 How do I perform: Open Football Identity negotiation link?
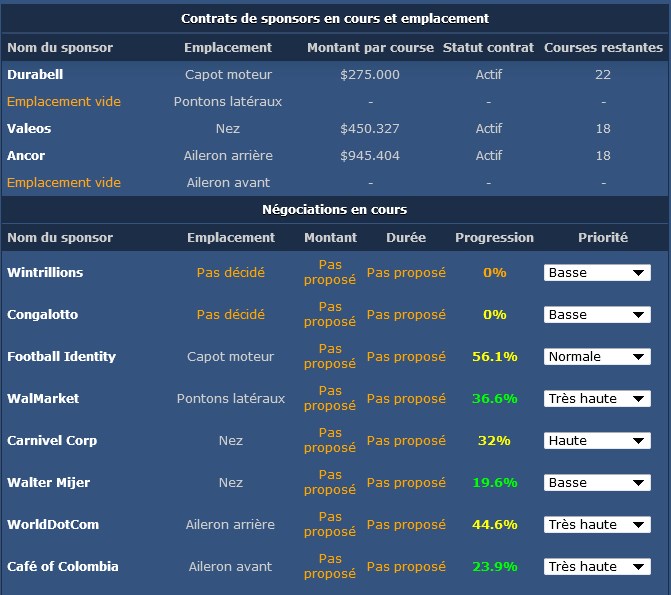tap(61, 357)
